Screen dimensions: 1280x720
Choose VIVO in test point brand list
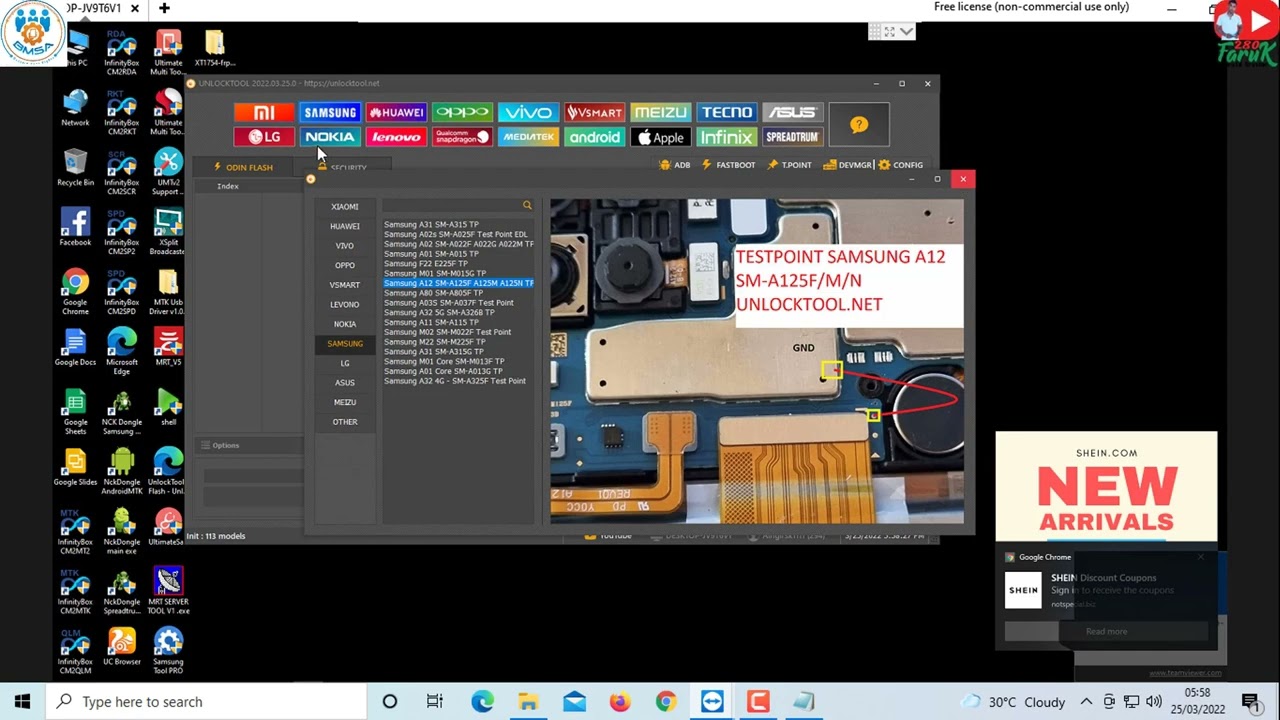point(345,246)
